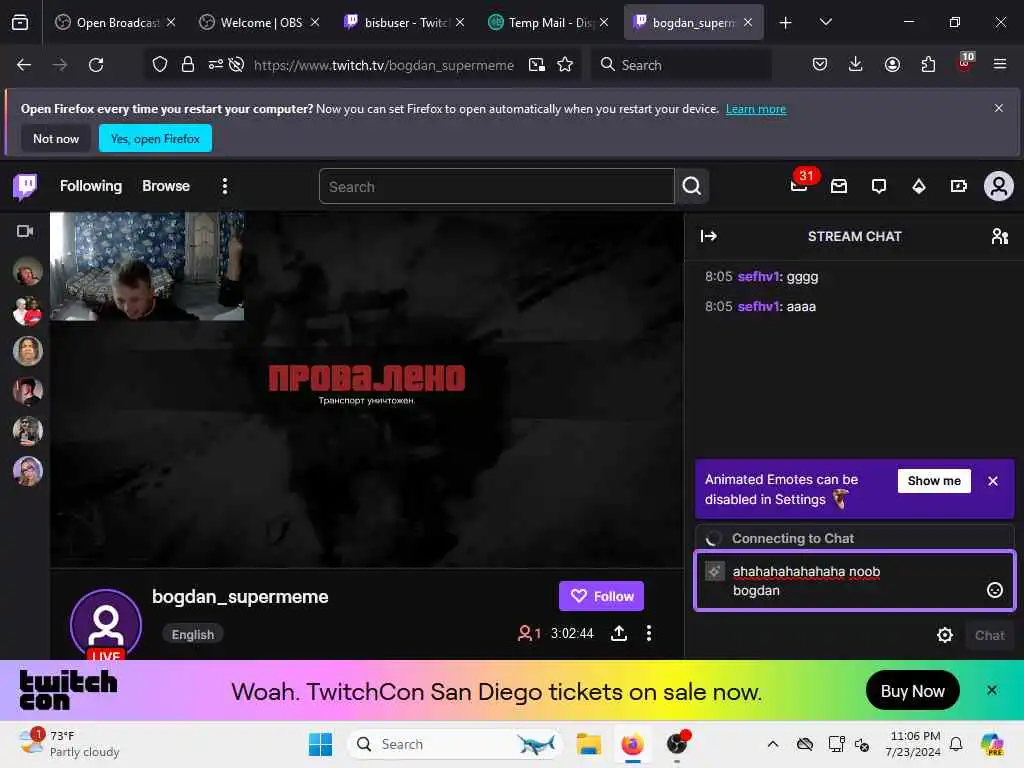Click Buy Now on TwitchCon banner

click(912, 691)
